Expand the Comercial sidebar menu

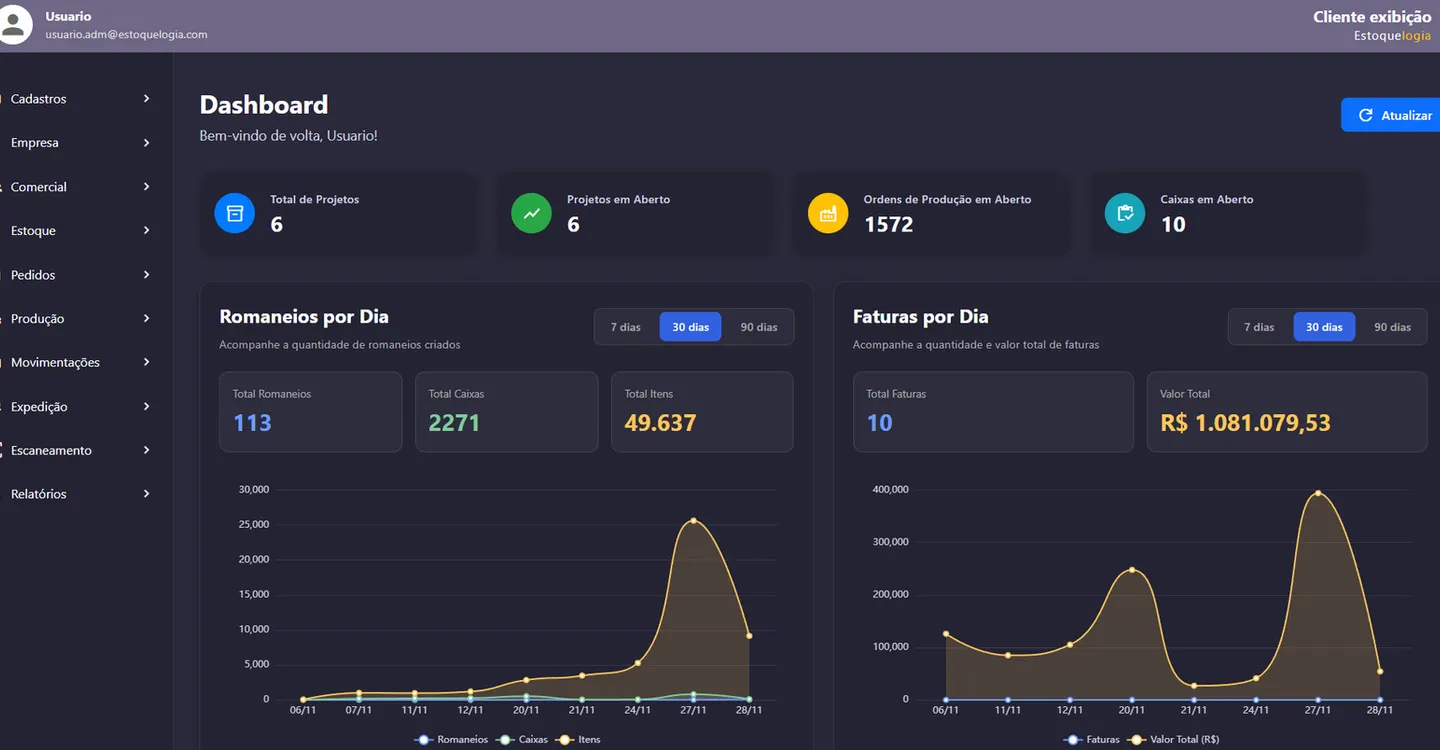coord(80,187)
